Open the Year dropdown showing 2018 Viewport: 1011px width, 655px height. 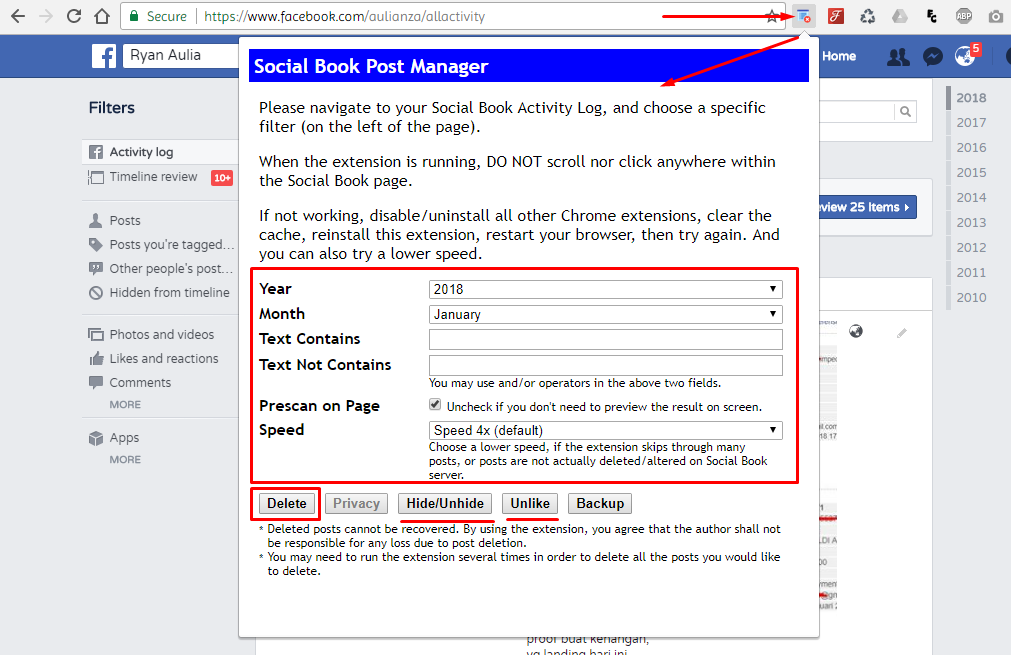(605, 289)
